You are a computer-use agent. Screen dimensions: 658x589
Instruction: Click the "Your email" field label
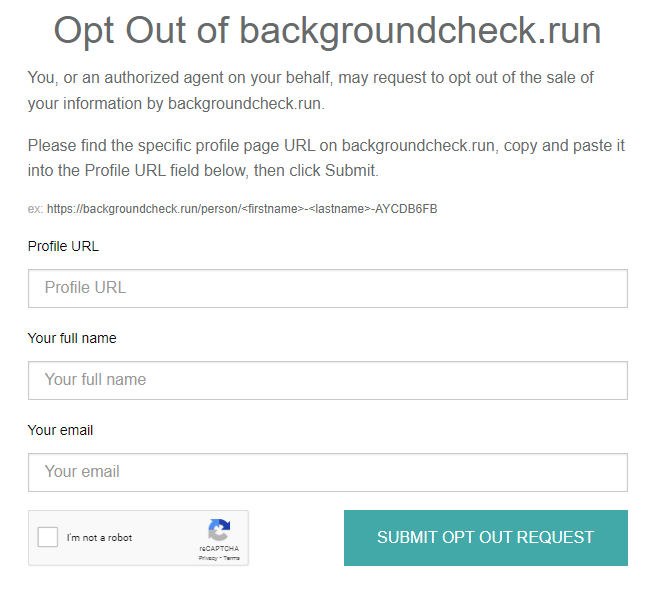click(x=60, y=430)
